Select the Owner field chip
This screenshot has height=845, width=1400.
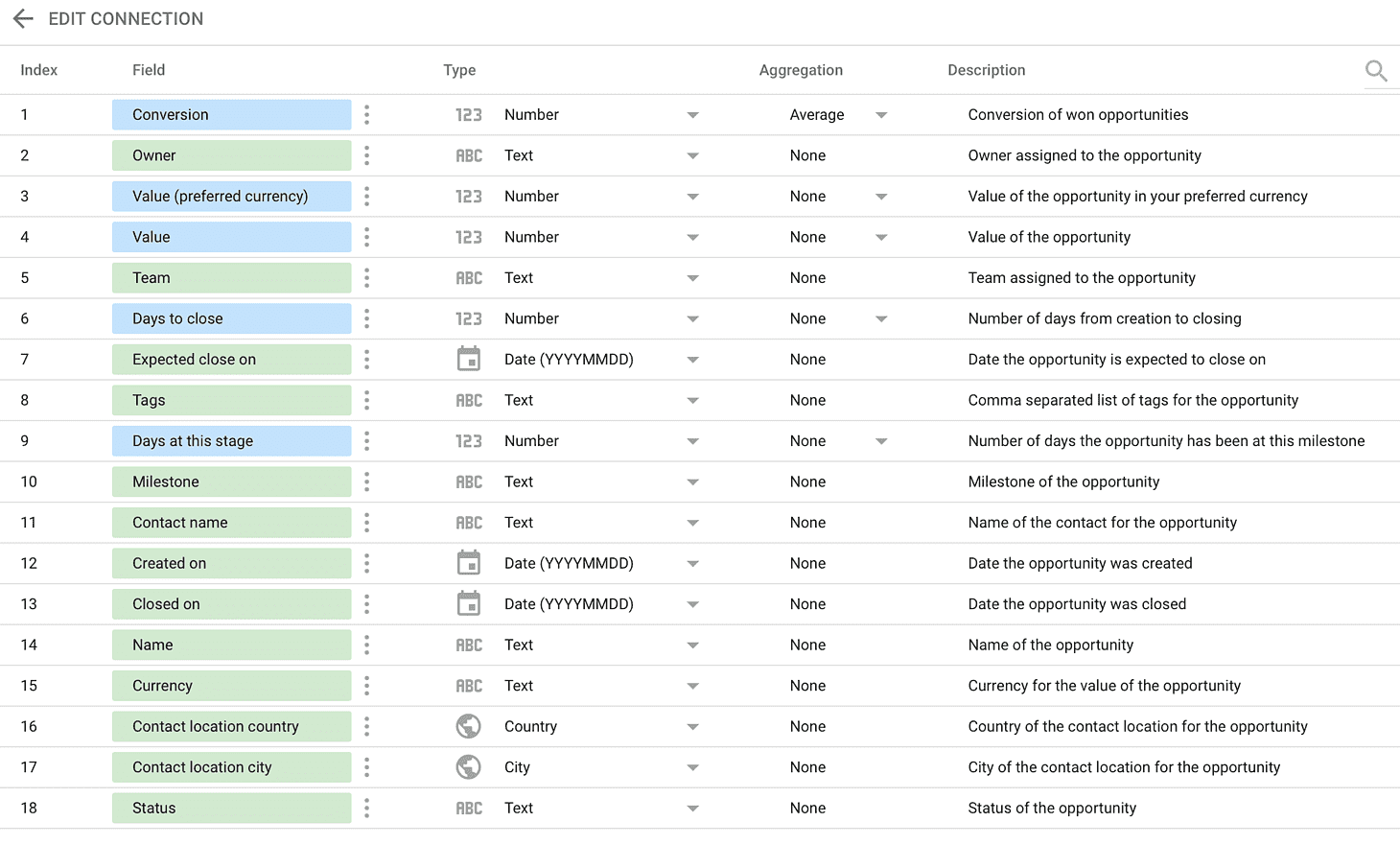click(231, 155)
